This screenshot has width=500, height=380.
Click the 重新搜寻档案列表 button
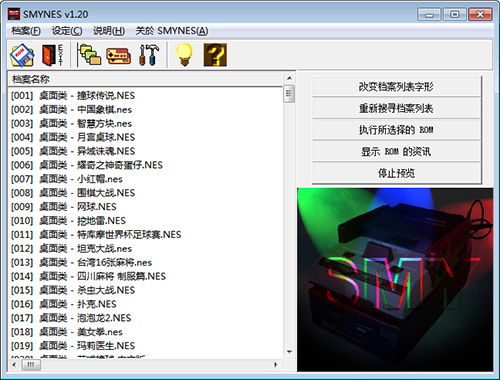point(396,108)
